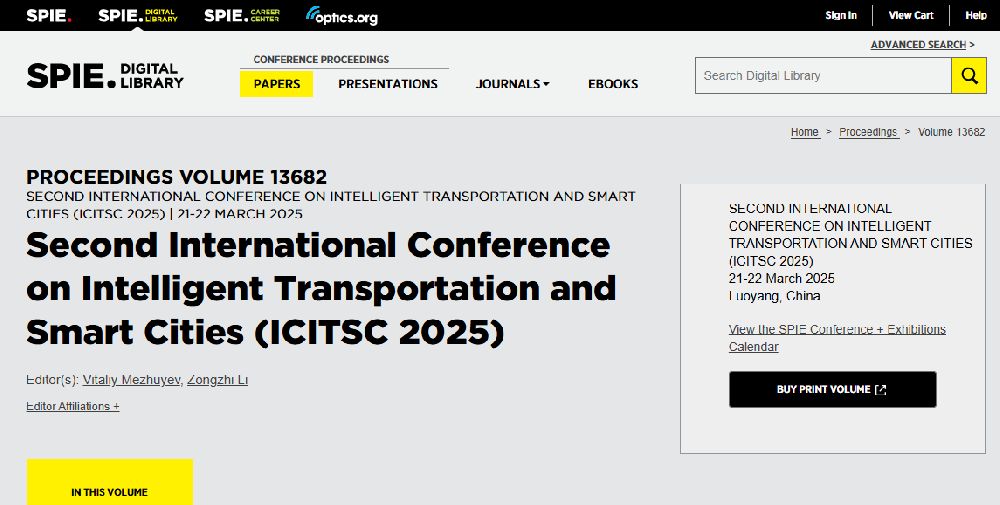Expand the Journals dropdown menu
This screenshot has width=1000, height=505.
click(512, 84)
